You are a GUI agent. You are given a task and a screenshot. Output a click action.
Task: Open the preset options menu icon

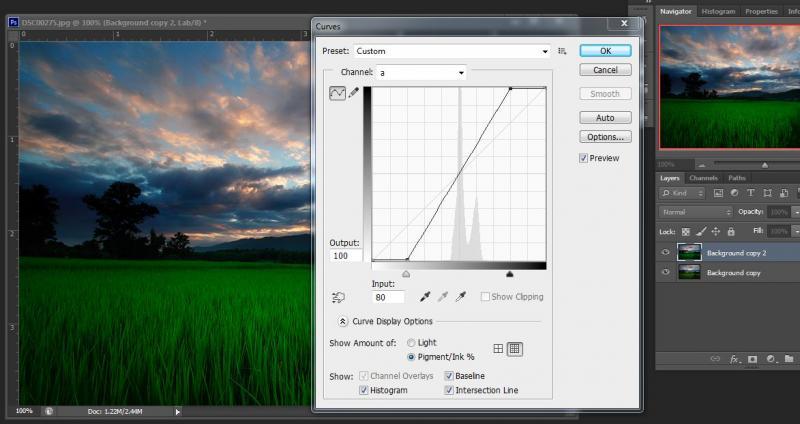563,51
